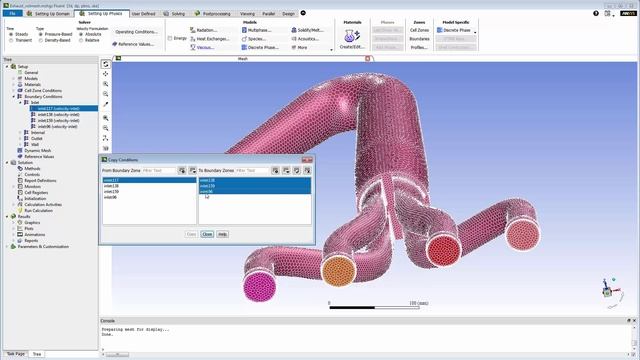The width and height of the screenshot is (640, 360).
Task: Select Relative velocity formulation
Action: [x=89, y=40]
